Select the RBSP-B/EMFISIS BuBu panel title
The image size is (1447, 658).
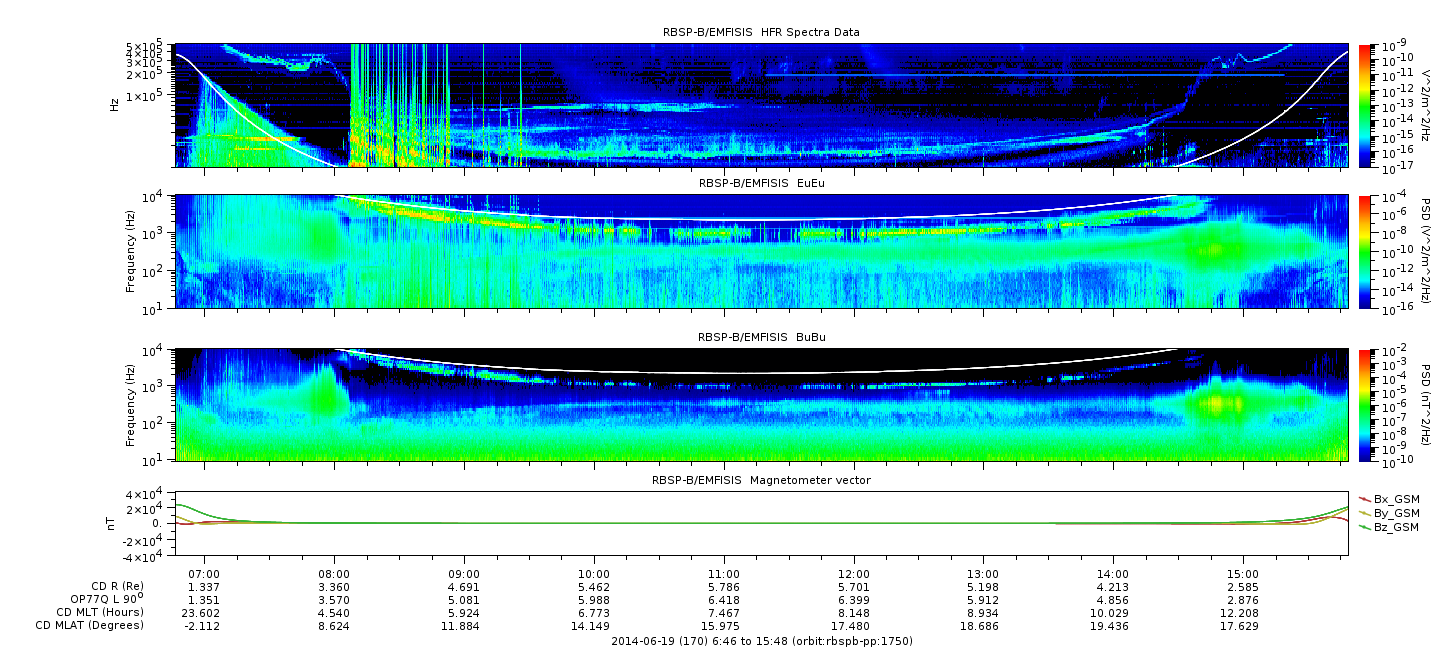(761, 338)
